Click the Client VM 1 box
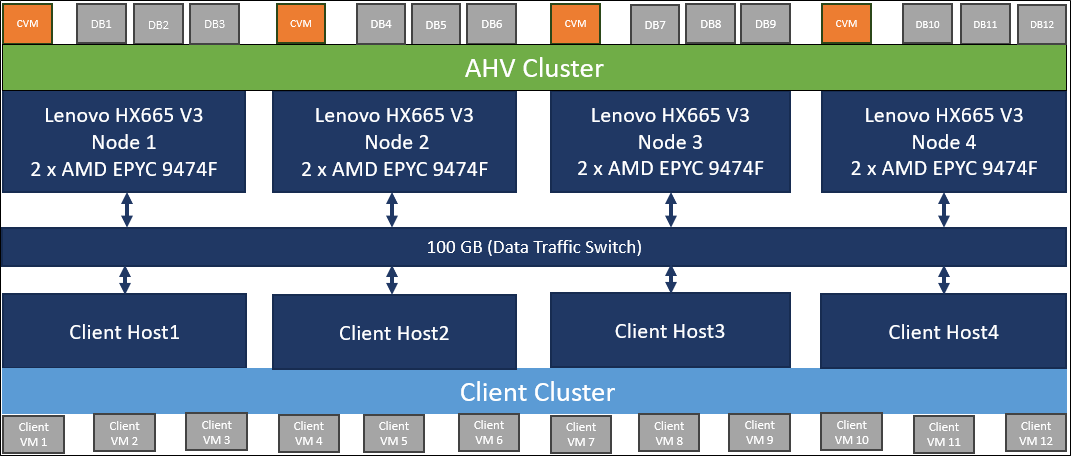Screen dimensions: 1071x456 (34, 434)
